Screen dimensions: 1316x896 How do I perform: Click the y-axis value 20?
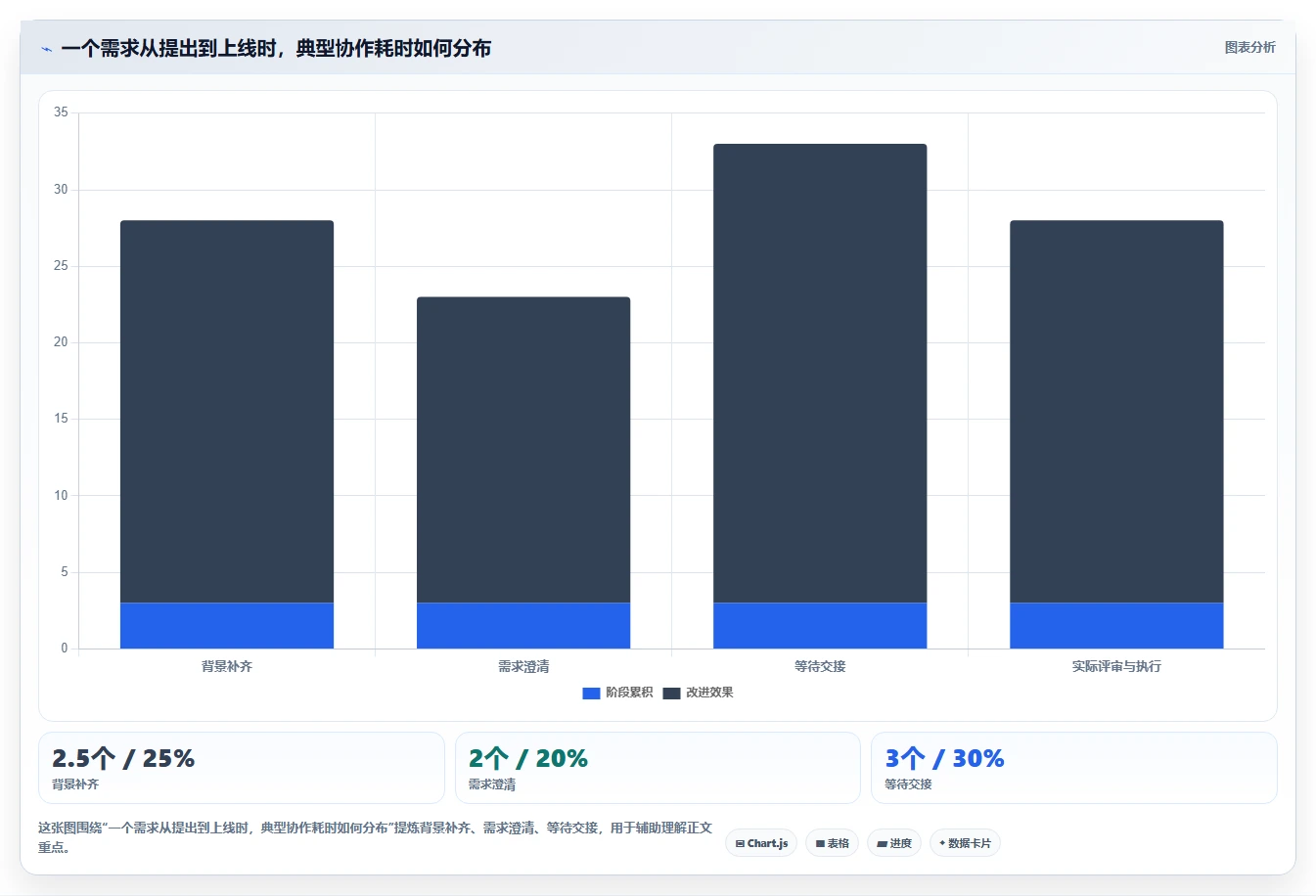click(x=61, y=342)
